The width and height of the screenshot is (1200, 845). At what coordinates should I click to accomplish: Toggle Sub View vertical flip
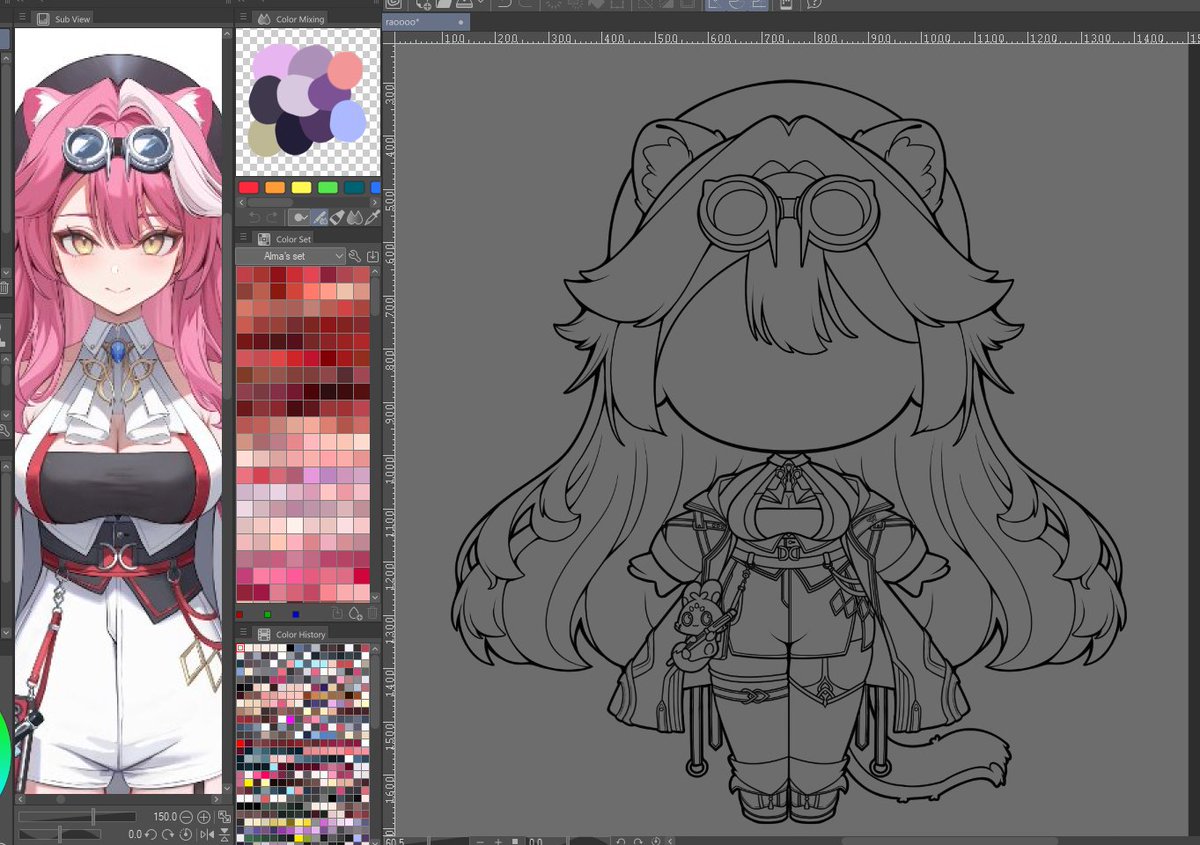click(x=224, y=834)
